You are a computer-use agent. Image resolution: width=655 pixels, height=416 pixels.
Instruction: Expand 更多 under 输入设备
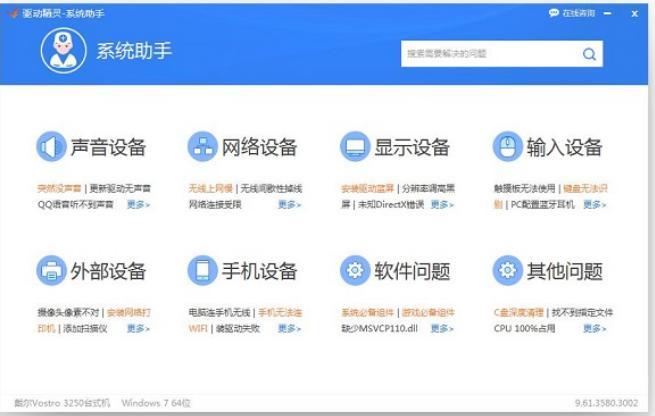tap(594, 205)
